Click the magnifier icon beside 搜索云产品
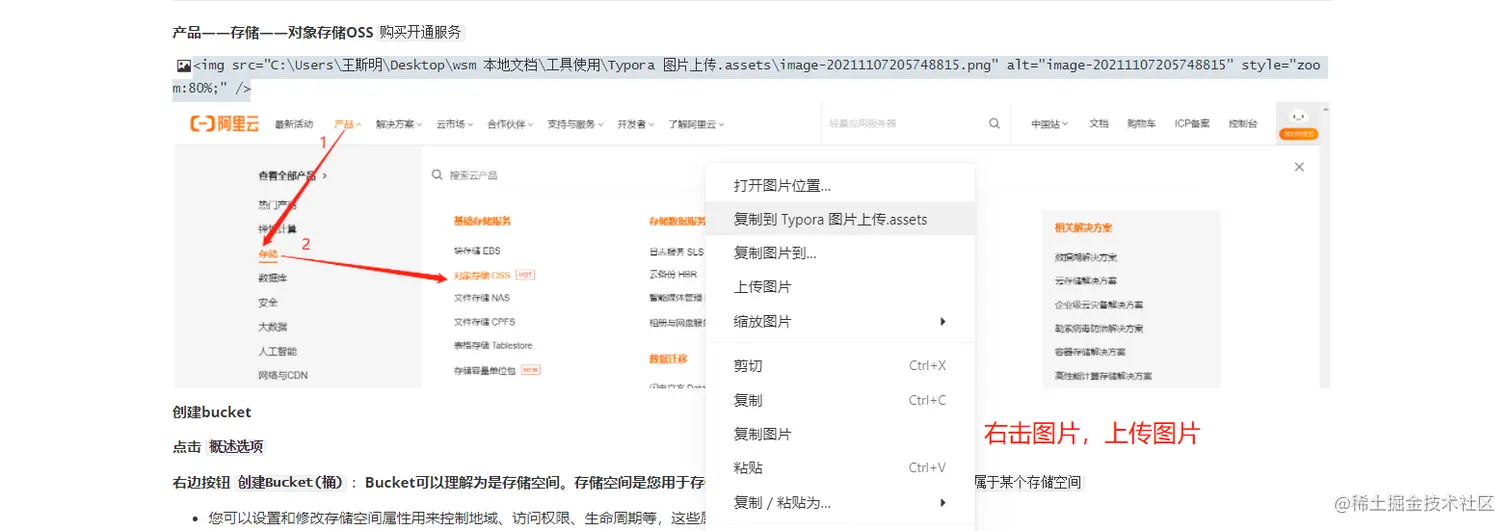 click(x=437, y=174)
